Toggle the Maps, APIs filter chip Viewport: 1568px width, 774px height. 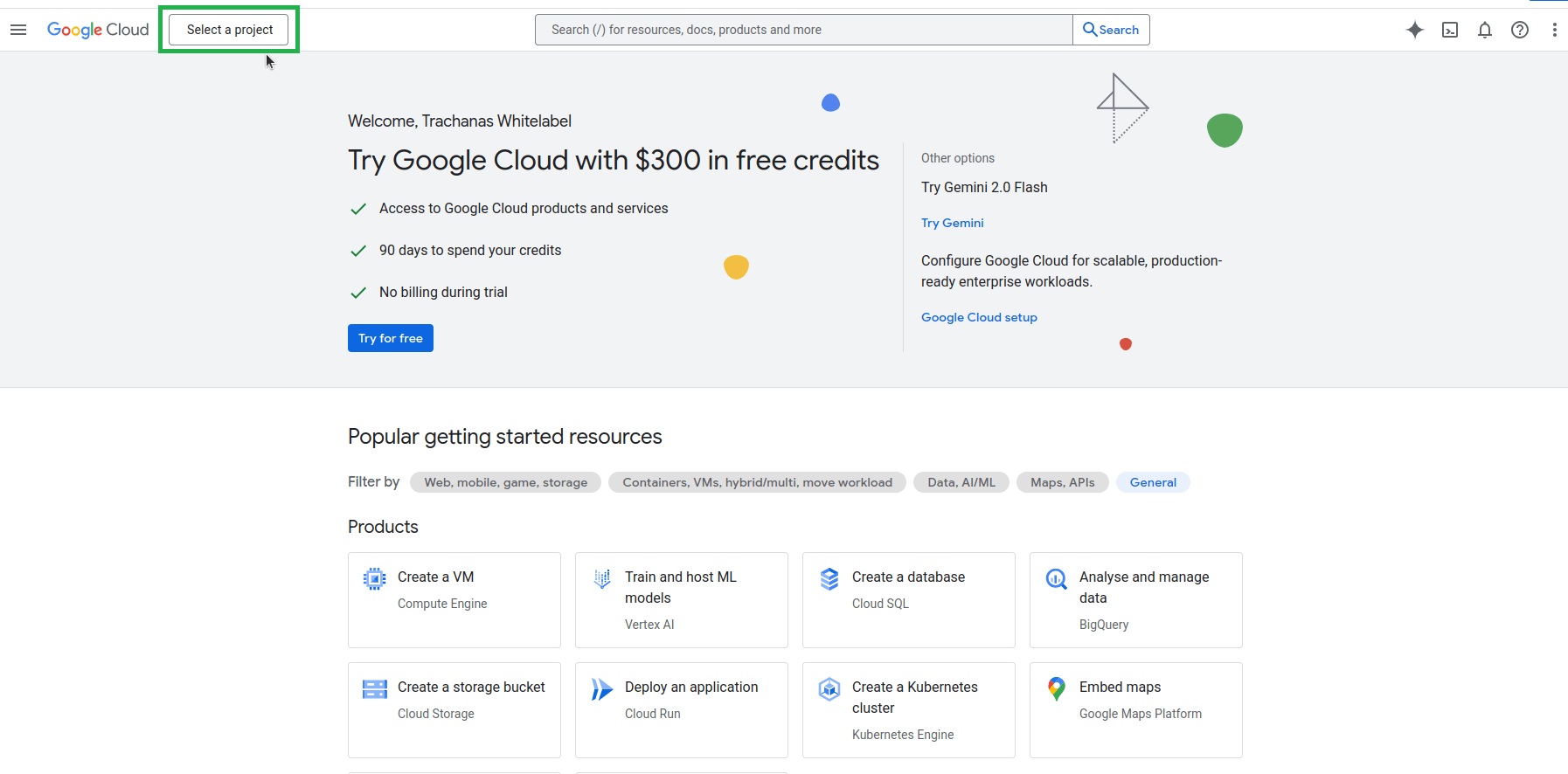tap(1062, 482)
